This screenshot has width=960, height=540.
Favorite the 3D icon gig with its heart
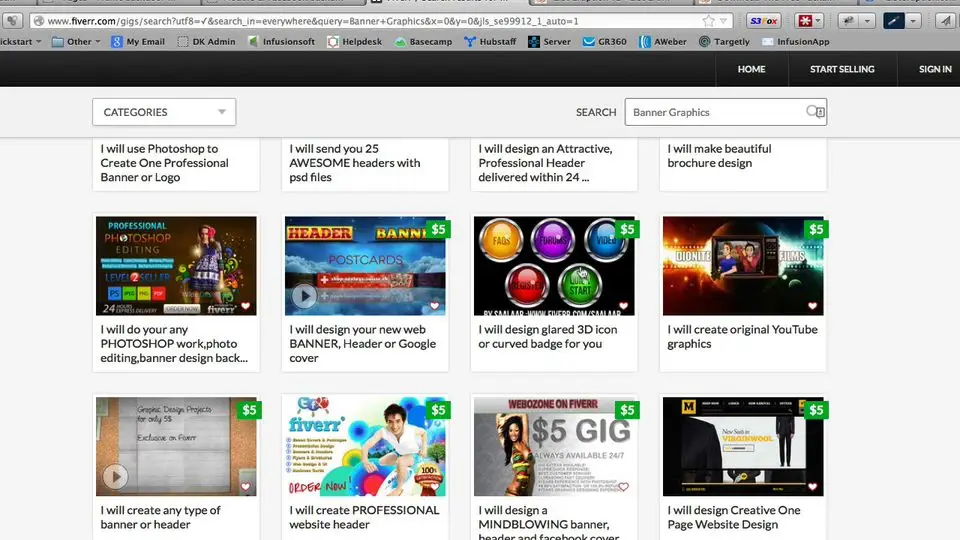click(x=623, y=306)
